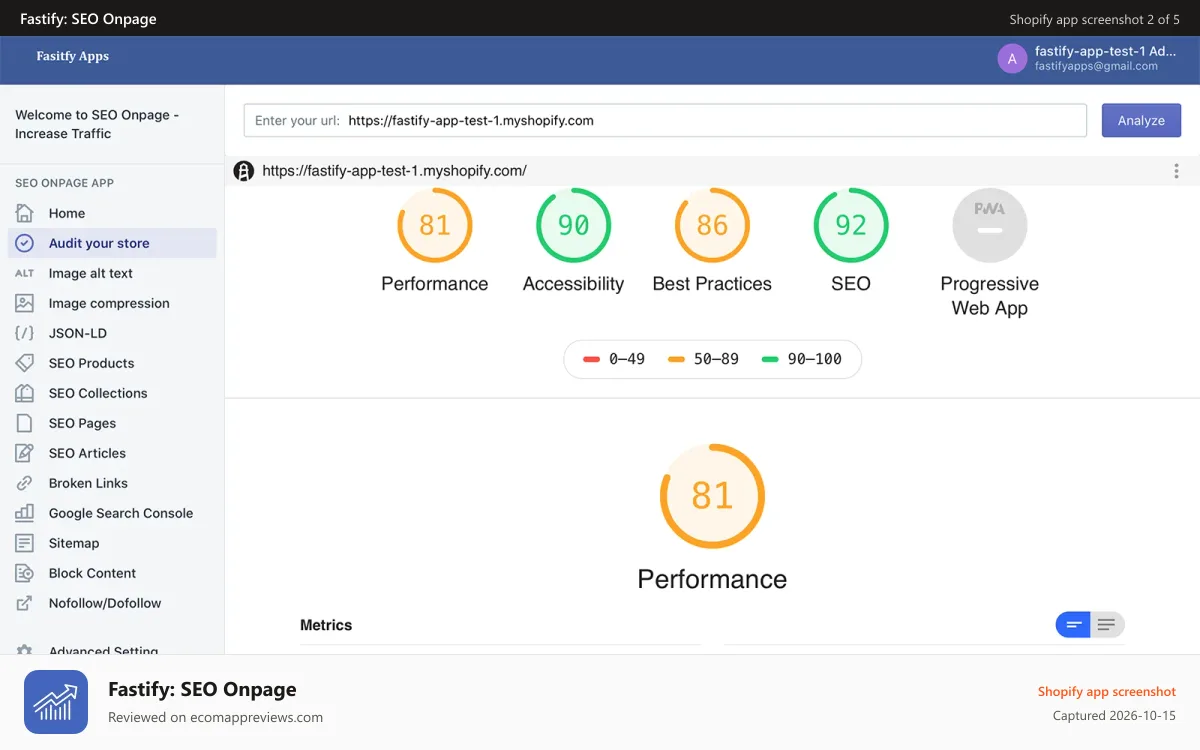Click the Advanced Setting gear icon
This screenshot has height=750, width=1200.
25,649
